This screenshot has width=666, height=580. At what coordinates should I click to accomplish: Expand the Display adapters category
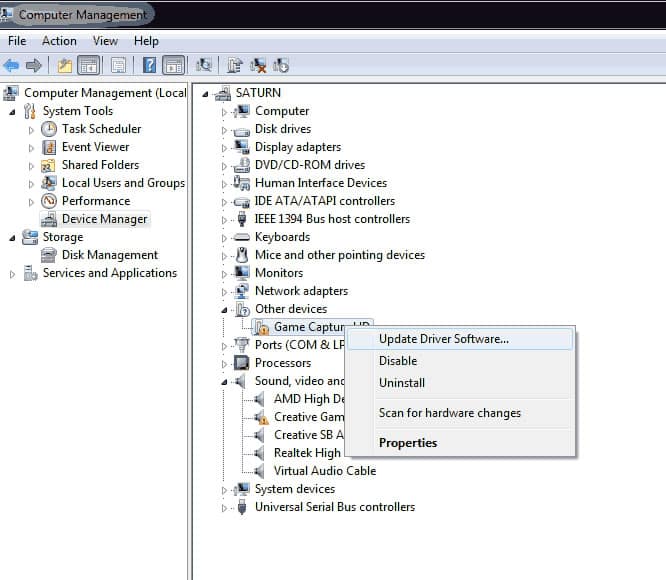tap(224, 148)
